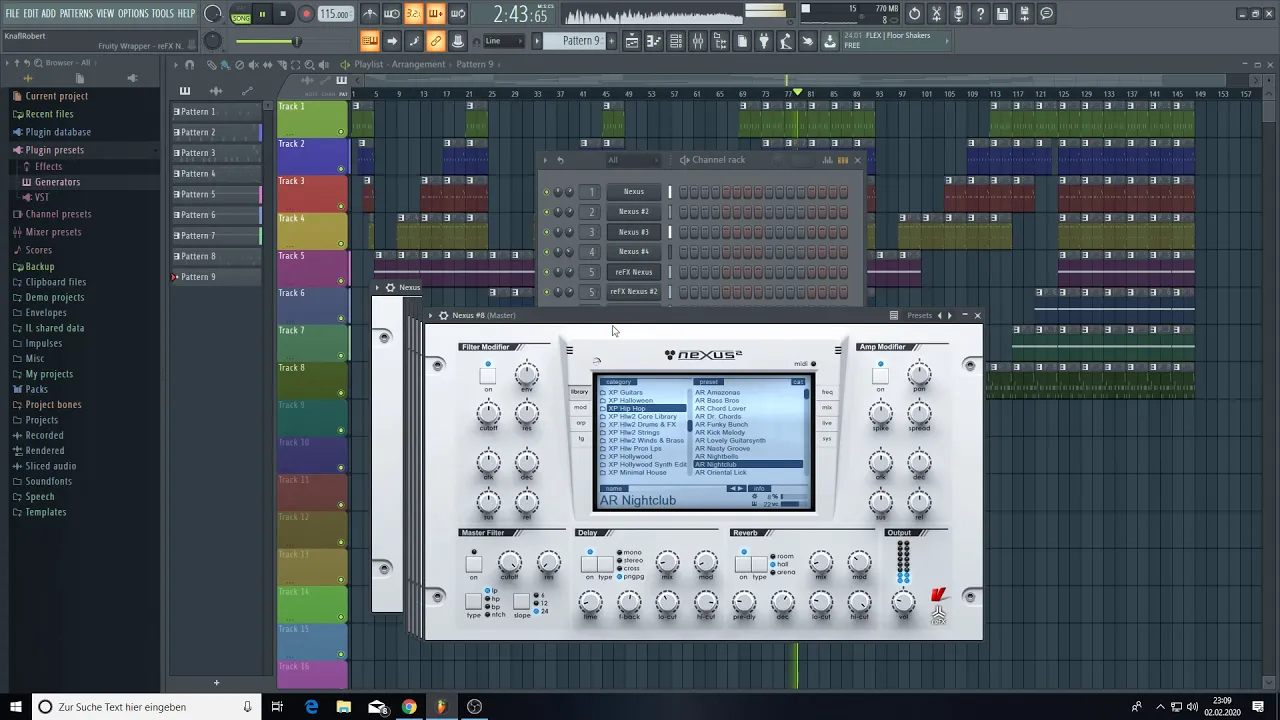This screenshot has height=720, width=1280.
Task: Toggle Song/Pattern mode switch
Action: click(241, 14)
